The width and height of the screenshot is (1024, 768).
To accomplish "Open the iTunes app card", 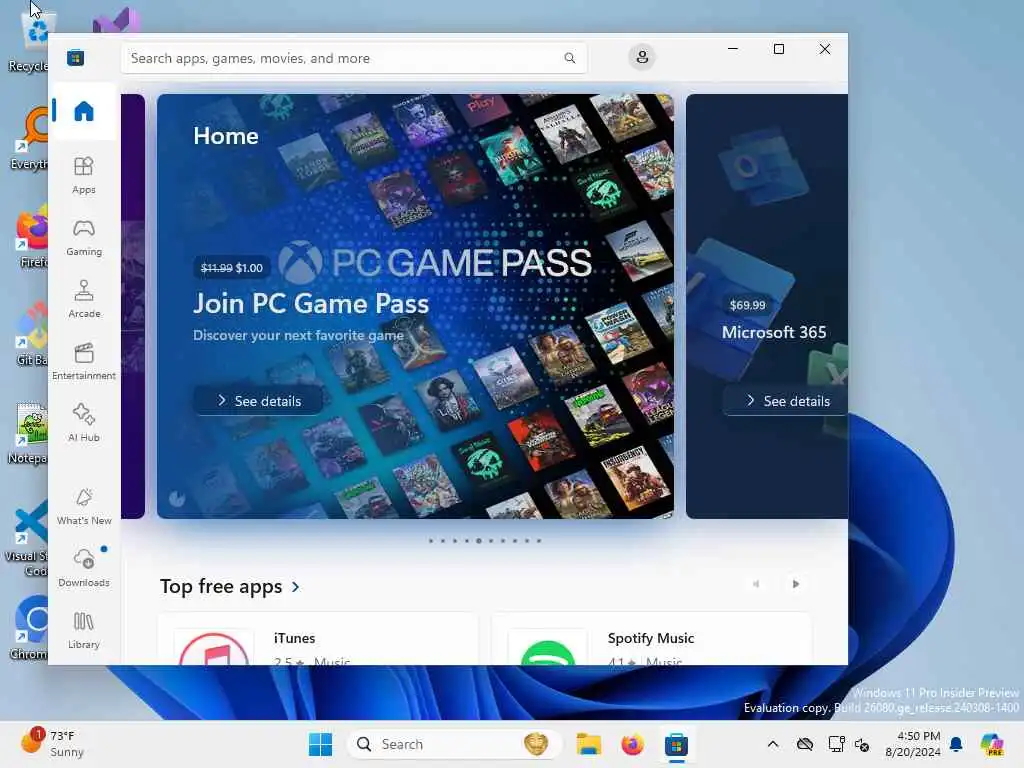I will (x=319, y=639).
